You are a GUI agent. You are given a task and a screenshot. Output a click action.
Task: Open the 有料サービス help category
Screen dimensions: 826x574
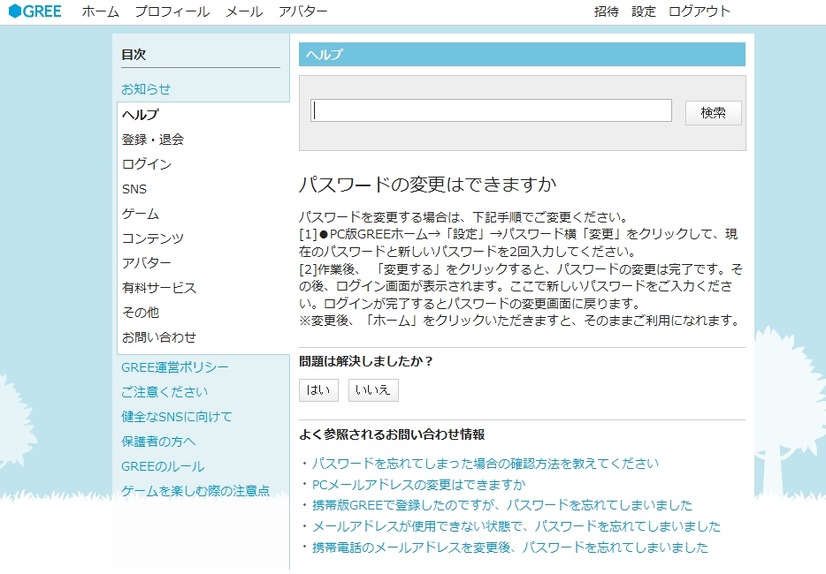pos(159,288)
